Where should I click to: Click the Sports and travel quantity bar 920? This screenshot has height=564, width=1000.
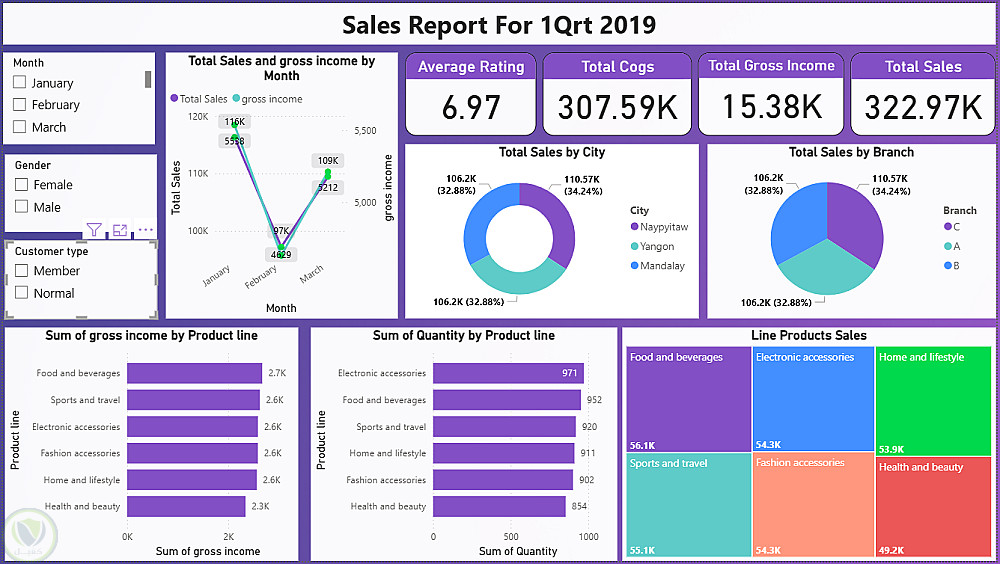point(504,426)
